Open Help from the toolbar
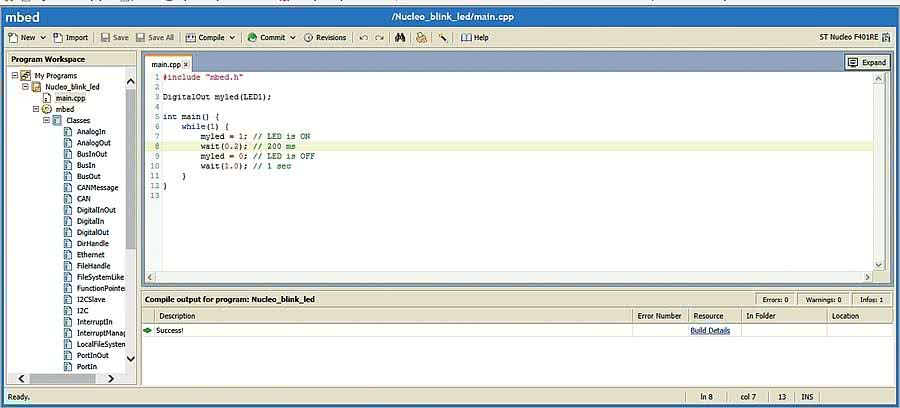 click(475, 37)
